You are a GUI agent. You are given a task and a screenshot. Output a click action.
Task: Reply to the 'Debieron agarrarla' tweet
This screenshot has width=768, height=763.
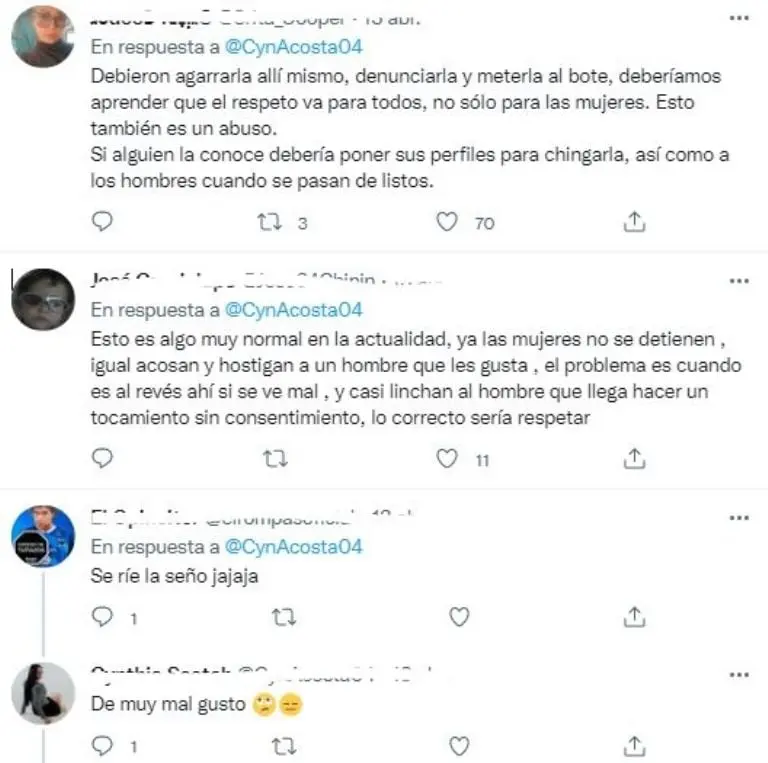(102, 221)
